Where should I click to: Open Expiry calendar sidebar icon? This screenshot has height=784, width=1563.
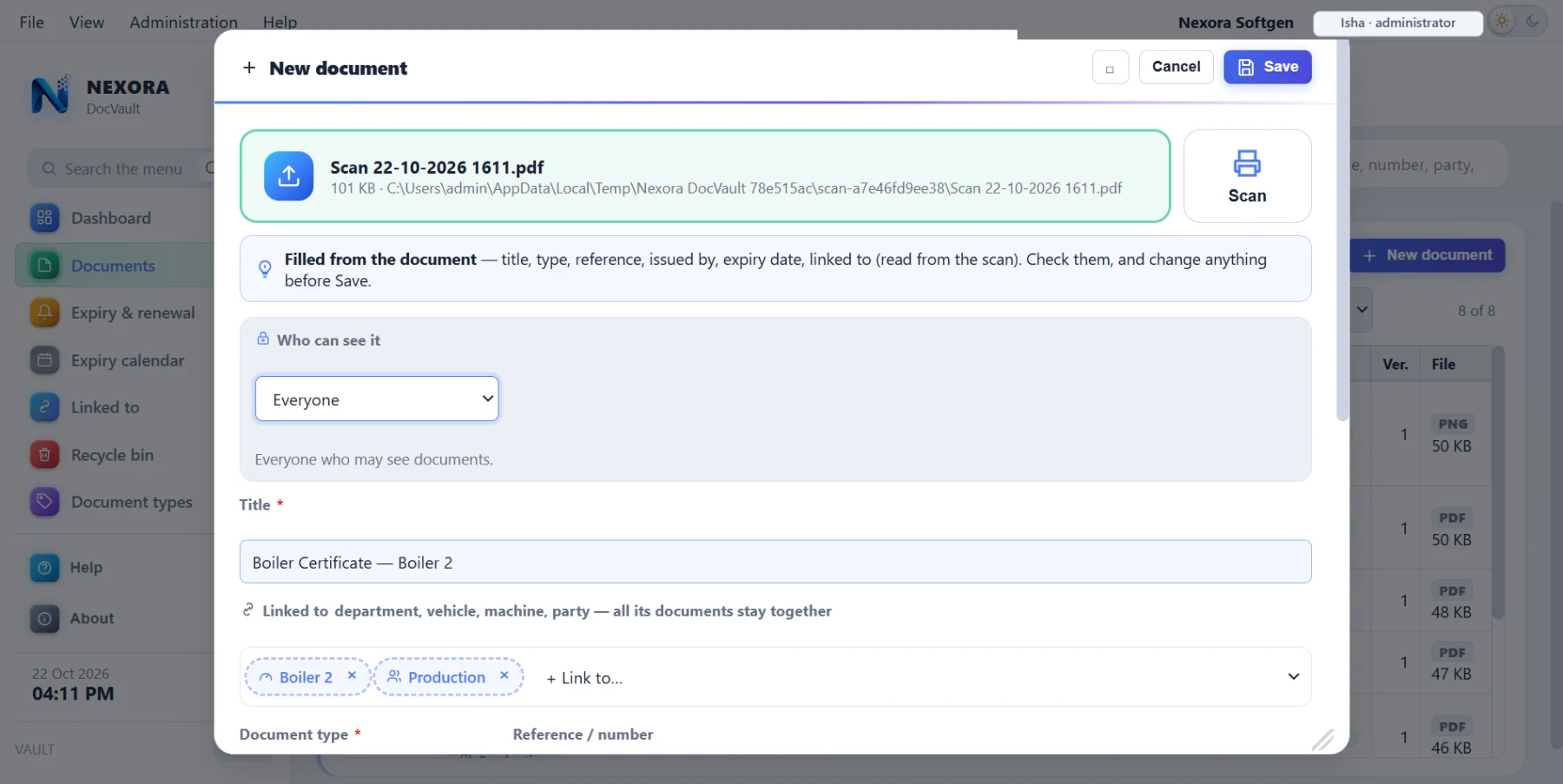[44, 359]
